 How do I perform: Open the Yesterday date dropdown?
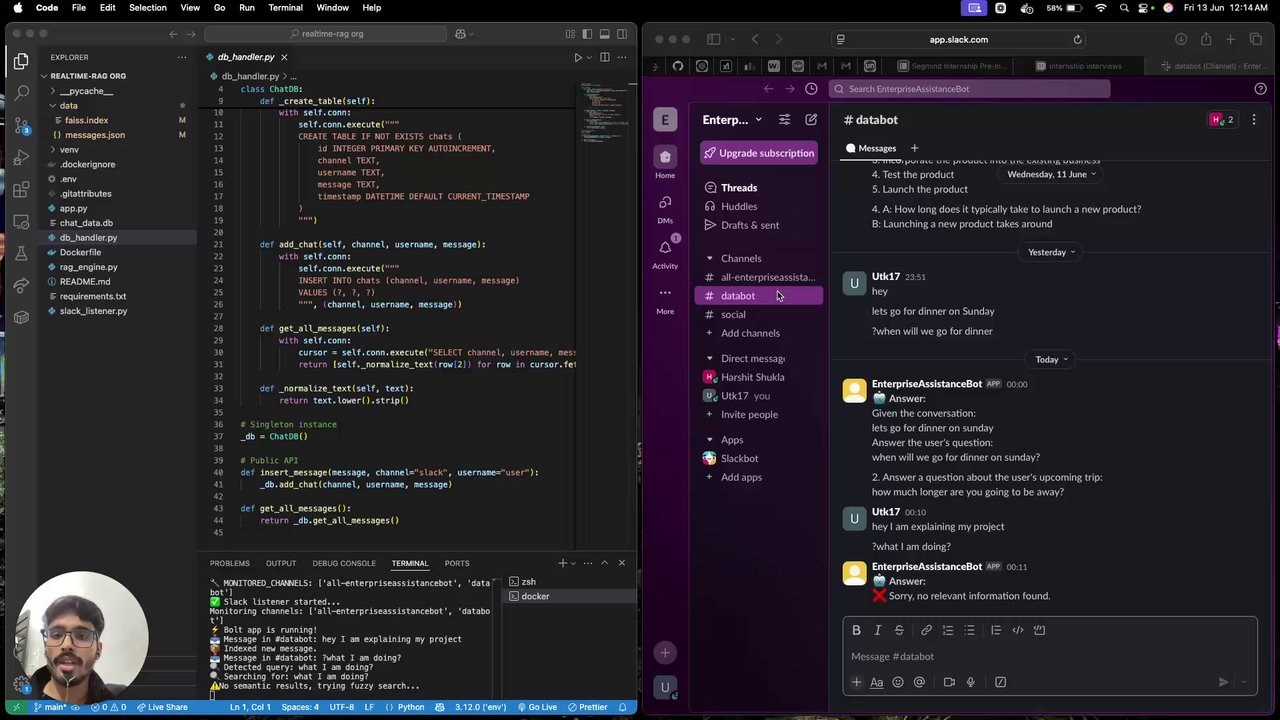(1052, 252)
